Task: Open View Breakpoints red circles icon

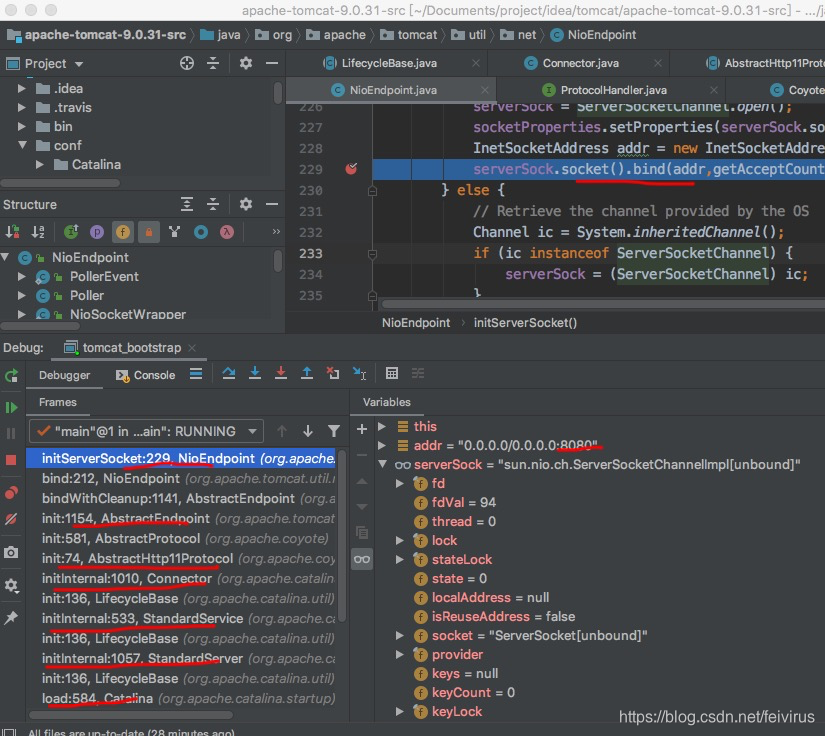Action: [11, 492]
